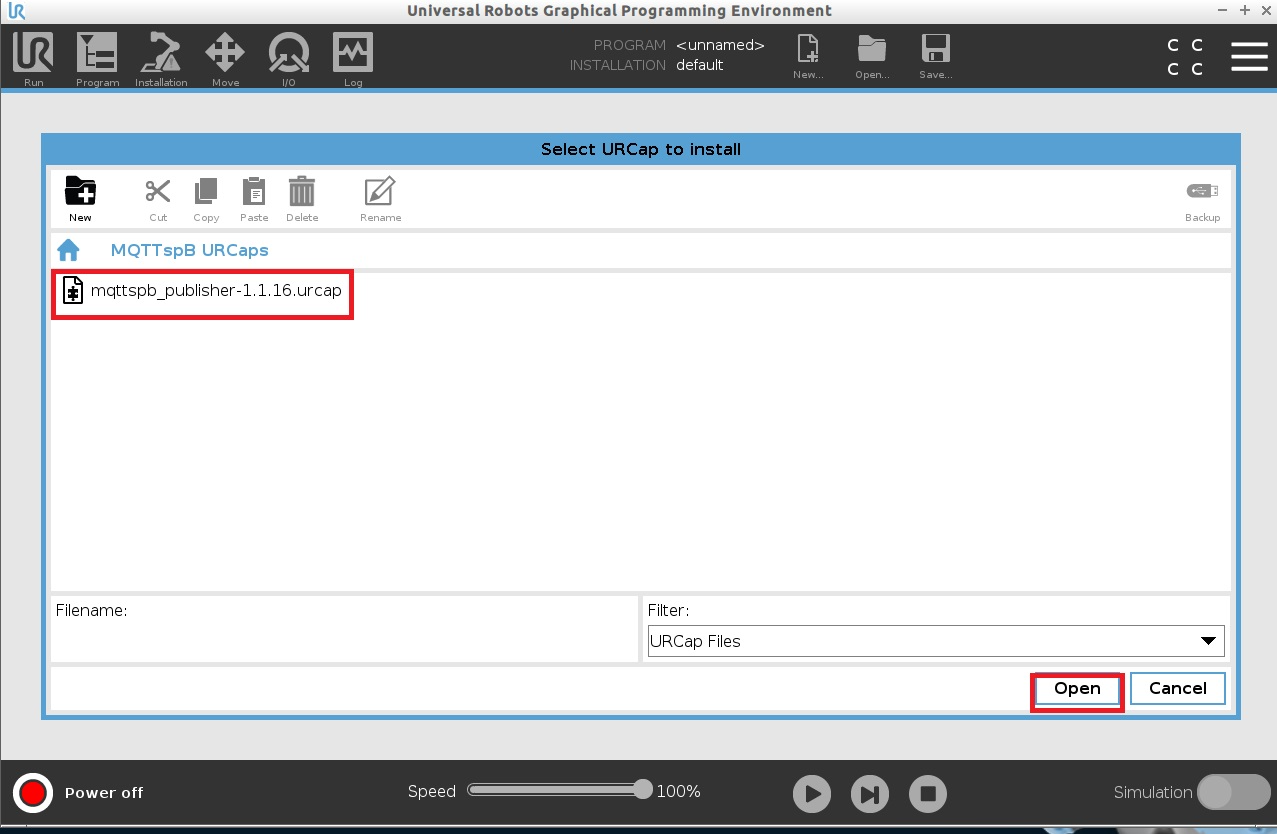This screenshot has height=834, width=1277.
Task: Click the MQTTspB URCaps breadcrumb
Action: [190, 250]
